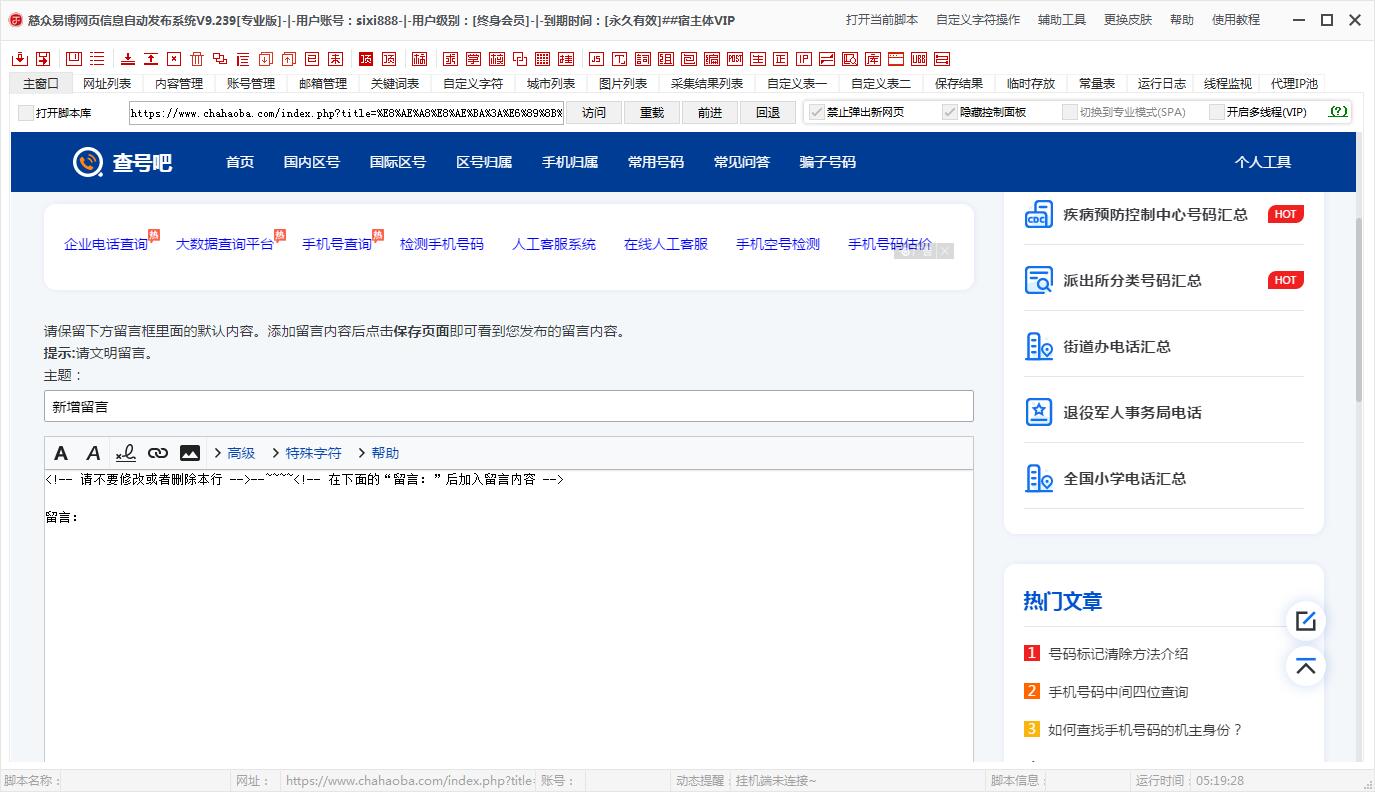This screenshot has width=1375, height=792.
Task: Click the 词 toolbar icon
Action: (643, 59)
